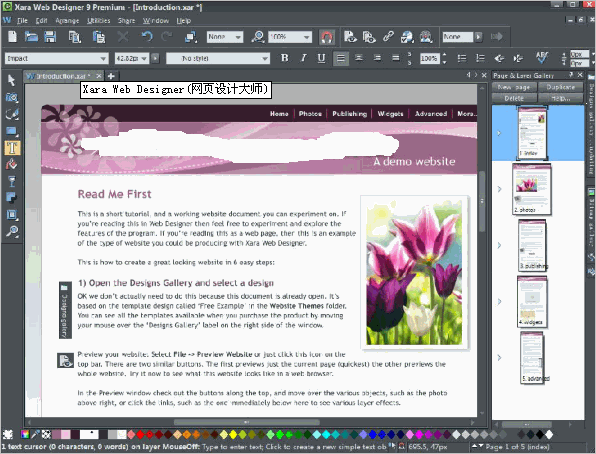Select the Text tool
This screenshot has width=596, height=454.
(x=12, y=148)
